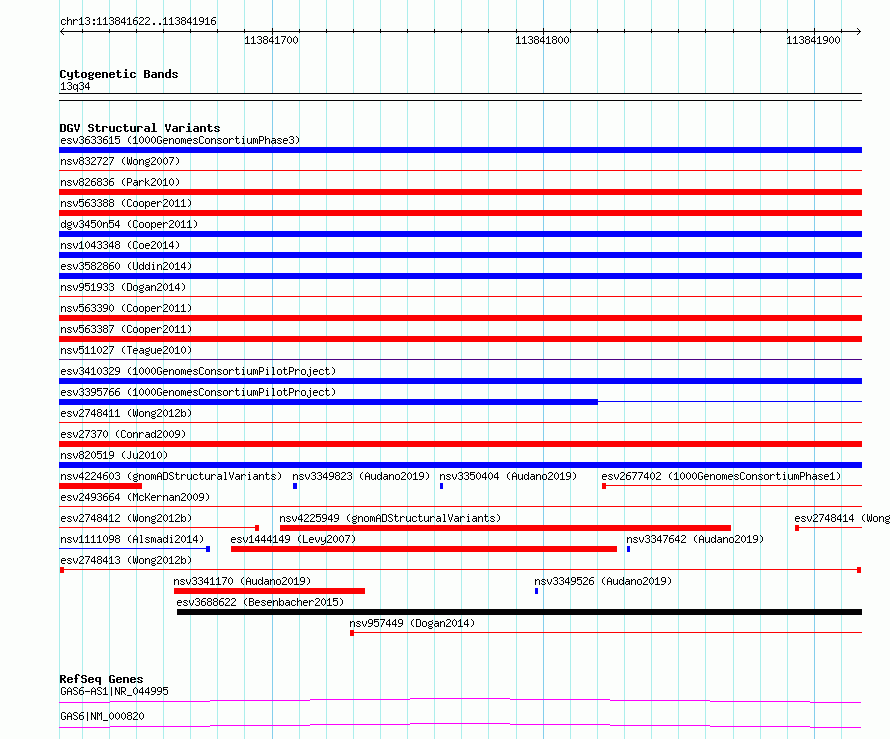Image resolution: width=890 pixels, height=739 pixels.
Task: Select esv2748412 (Wong2012b) label
Action: tap(126, 518)
